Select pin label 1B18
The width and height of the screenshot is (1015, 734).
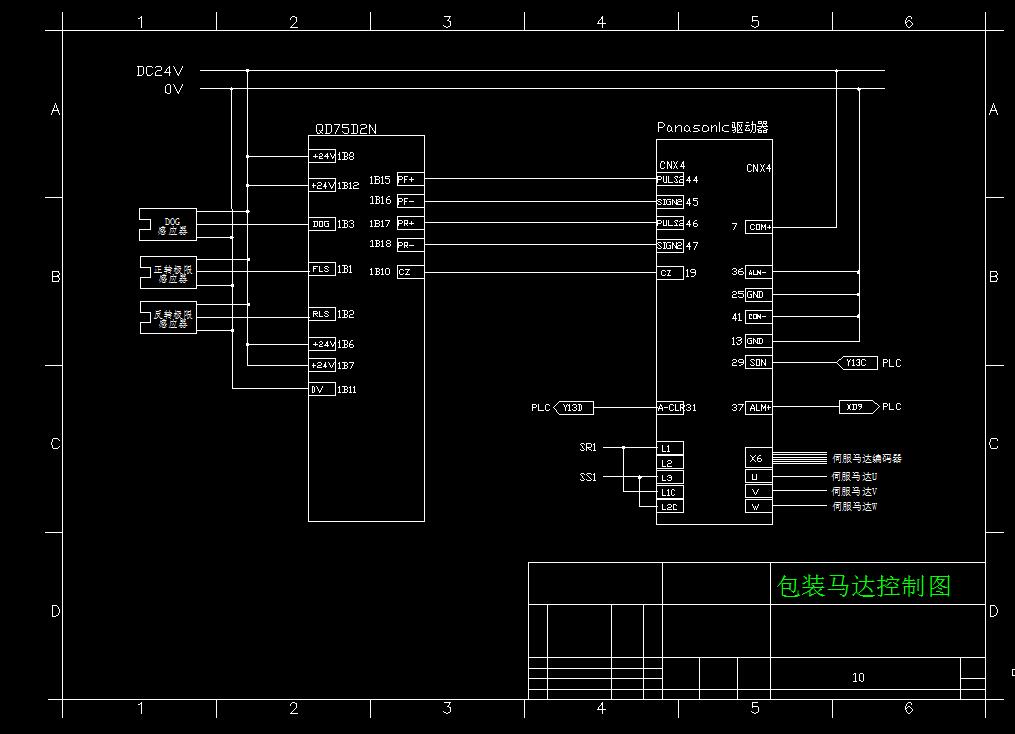click(x=380, y=244)
